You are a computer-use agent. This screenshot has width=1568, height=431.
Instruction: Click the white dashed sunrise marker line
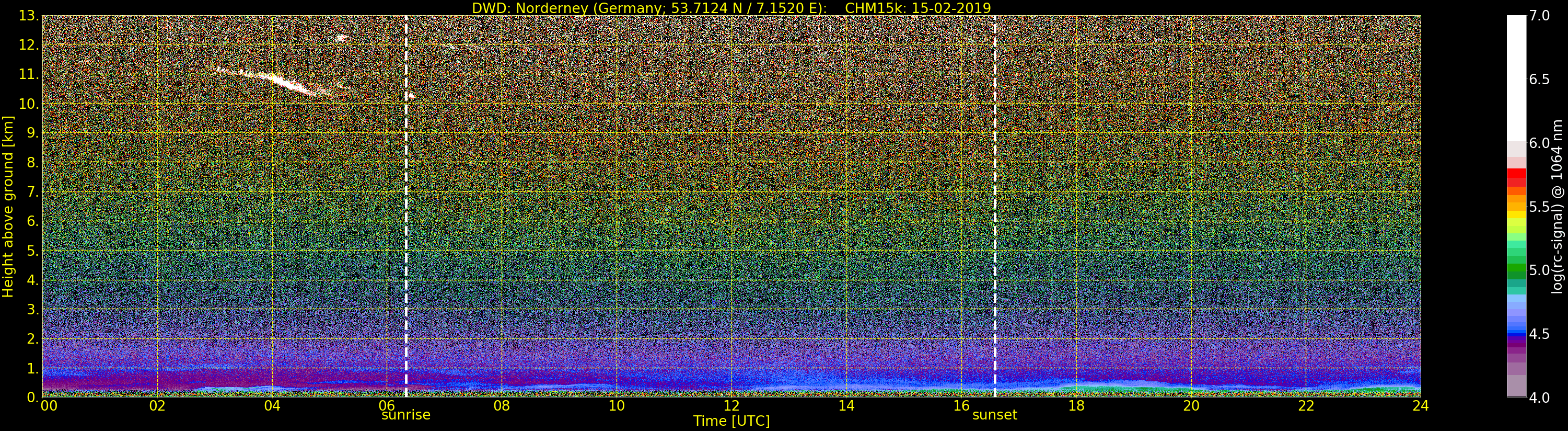pos(406,206)
